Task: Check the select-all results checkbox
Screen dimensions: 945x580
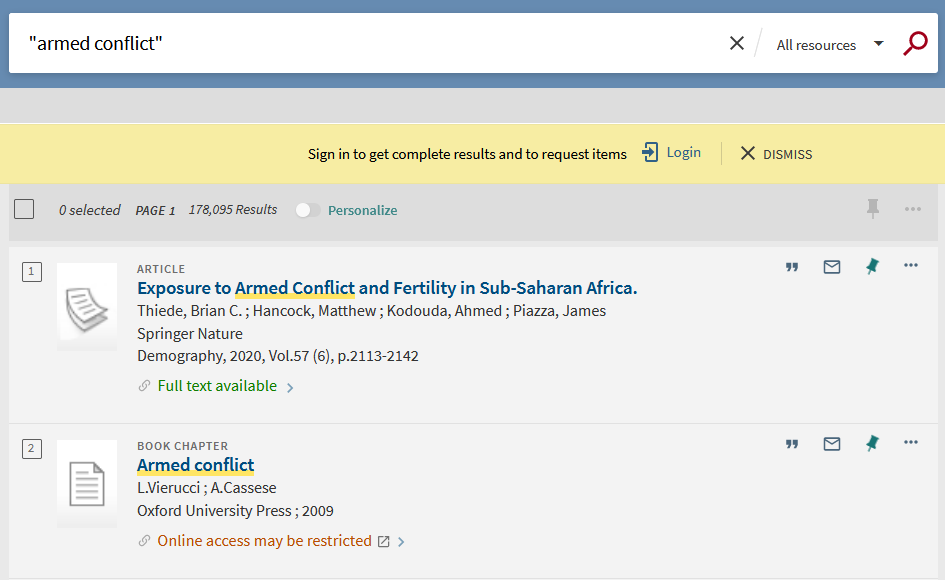Action: point(24,209)
